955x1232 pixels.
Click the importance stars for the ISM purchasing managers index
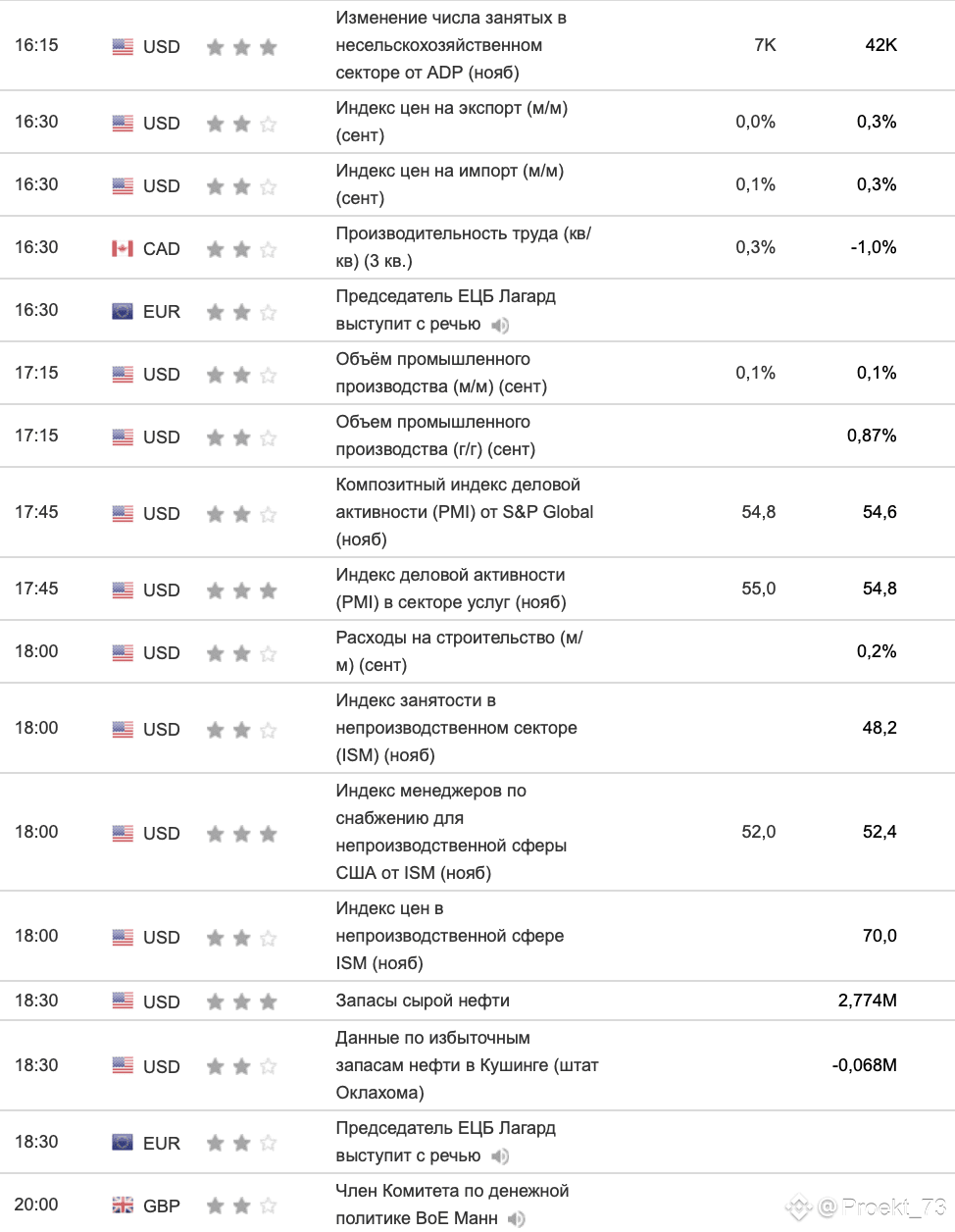pyautogui.click(x=242, y=834)
